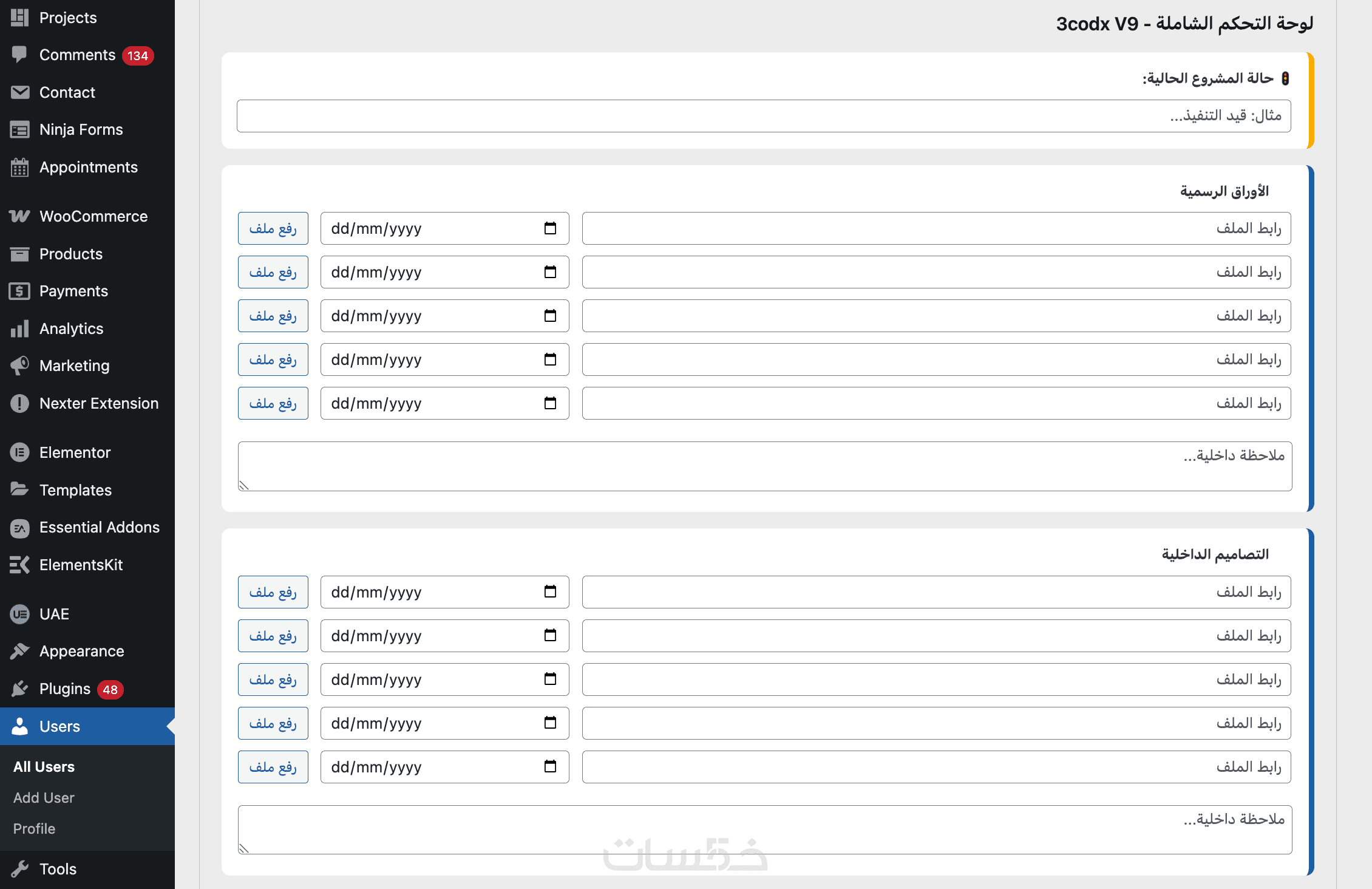The height and width of the screenshot is (889, 1372).
Task: Focus the current project status text field
Action: point(763,116)
